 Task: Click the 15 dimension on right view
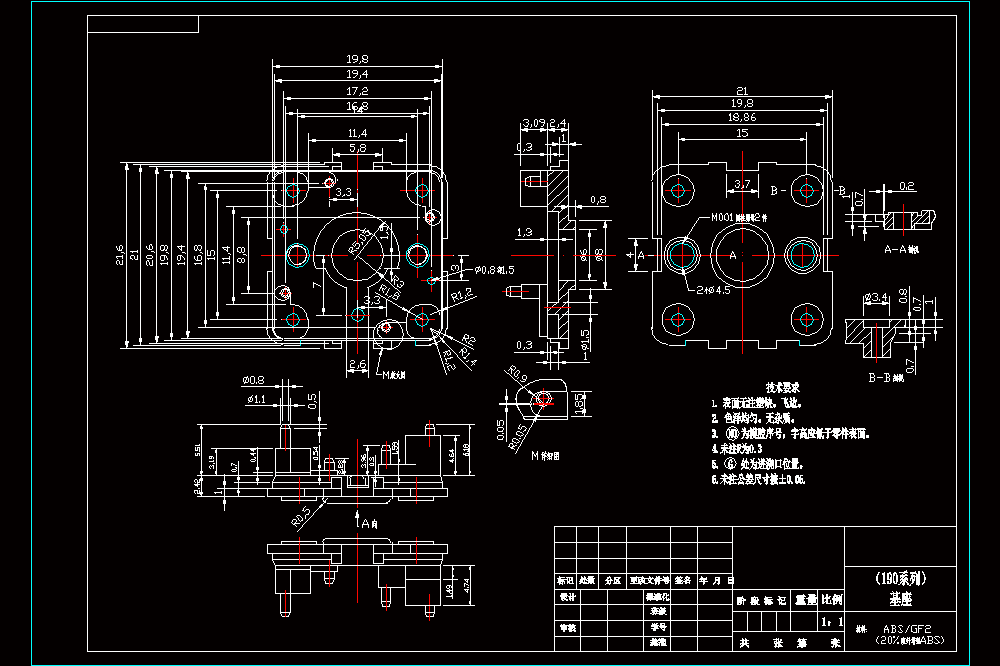[742, 133]
